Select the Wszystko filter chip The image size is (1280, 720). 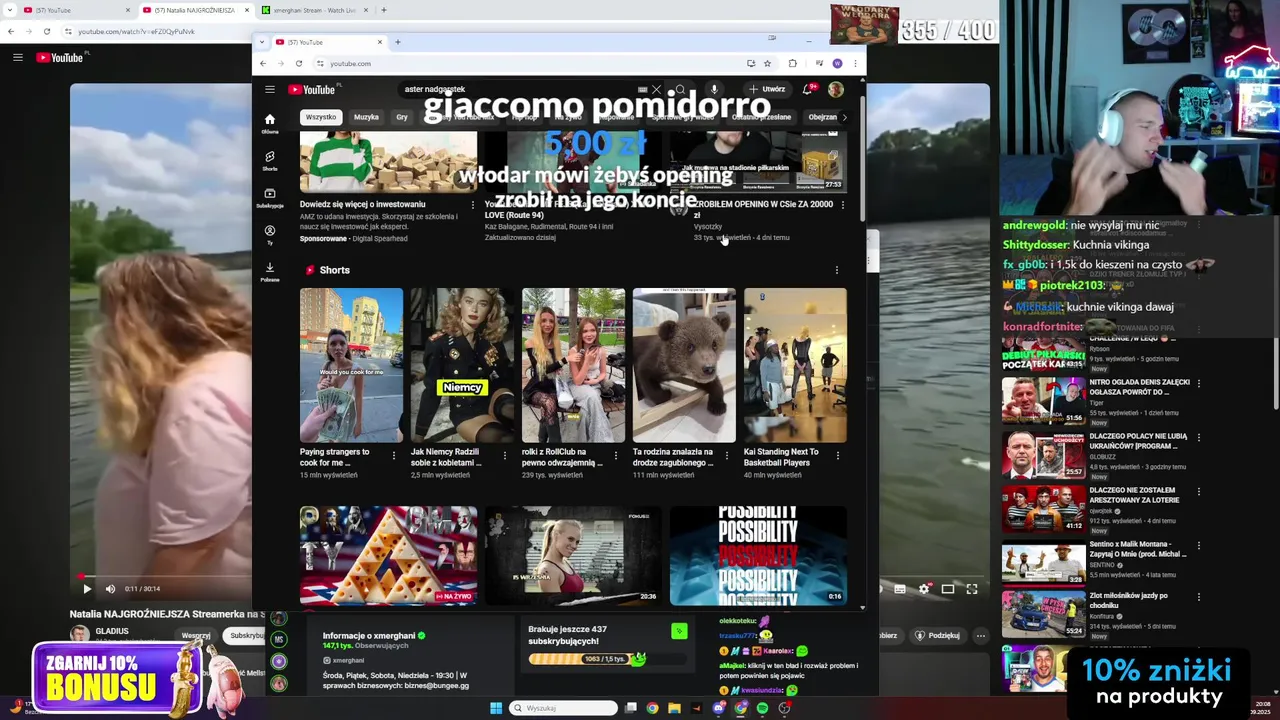click(x=321, y=117)
